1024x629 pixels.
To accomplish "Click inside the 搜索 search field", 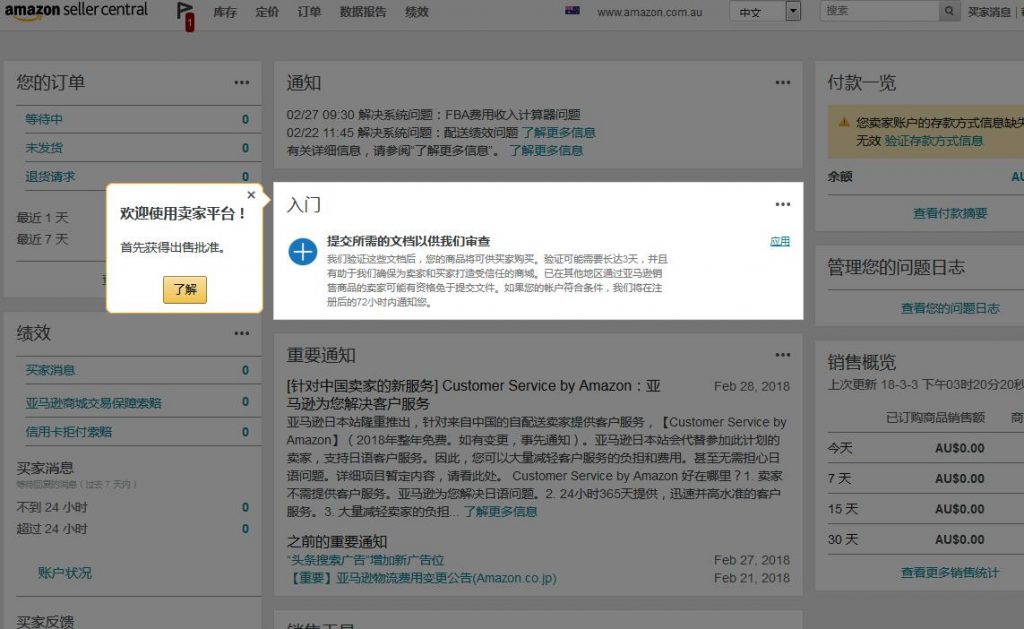I will click(x=879, y=11).
